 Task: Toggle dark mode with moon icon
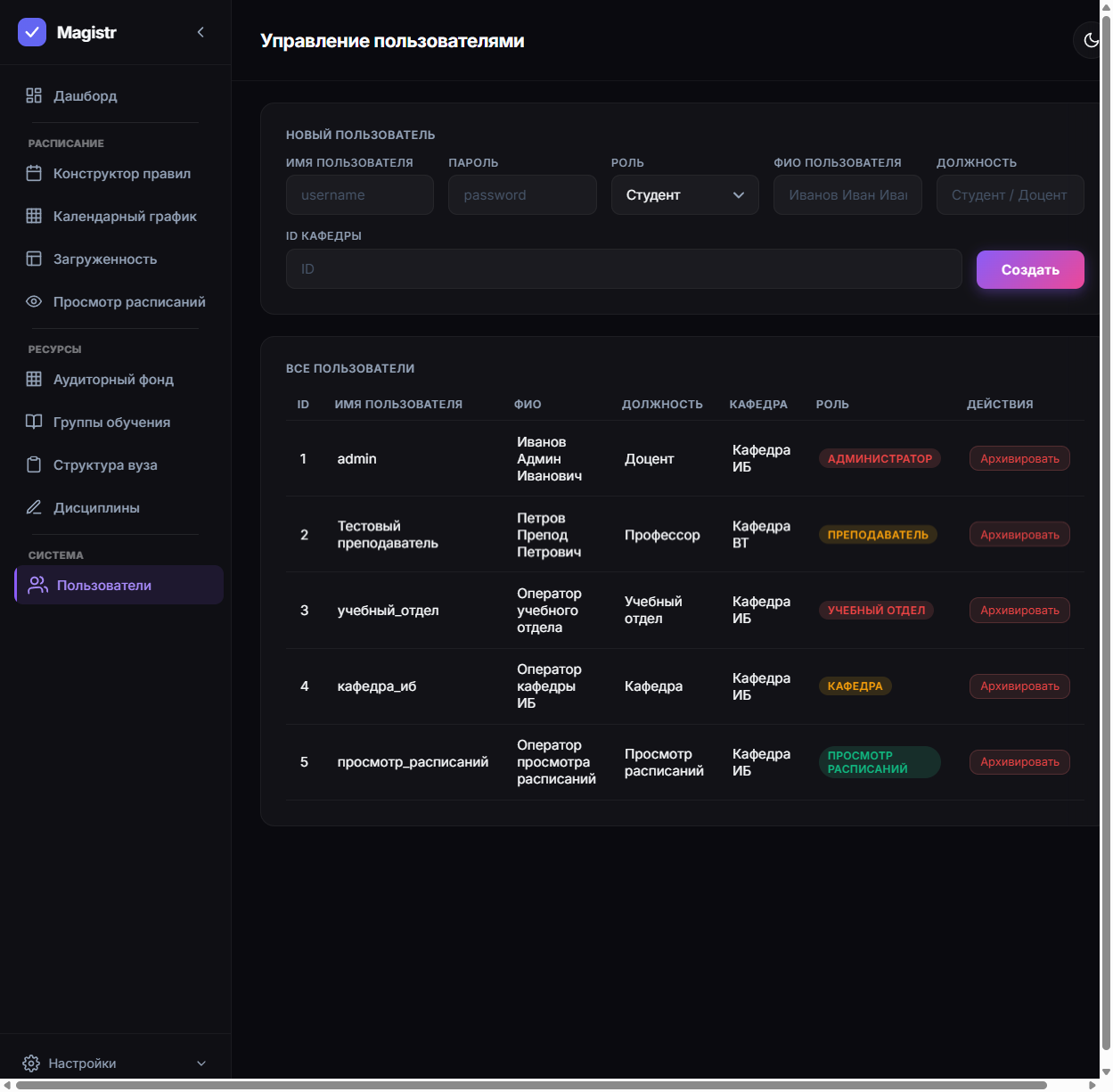(1091, 40)
